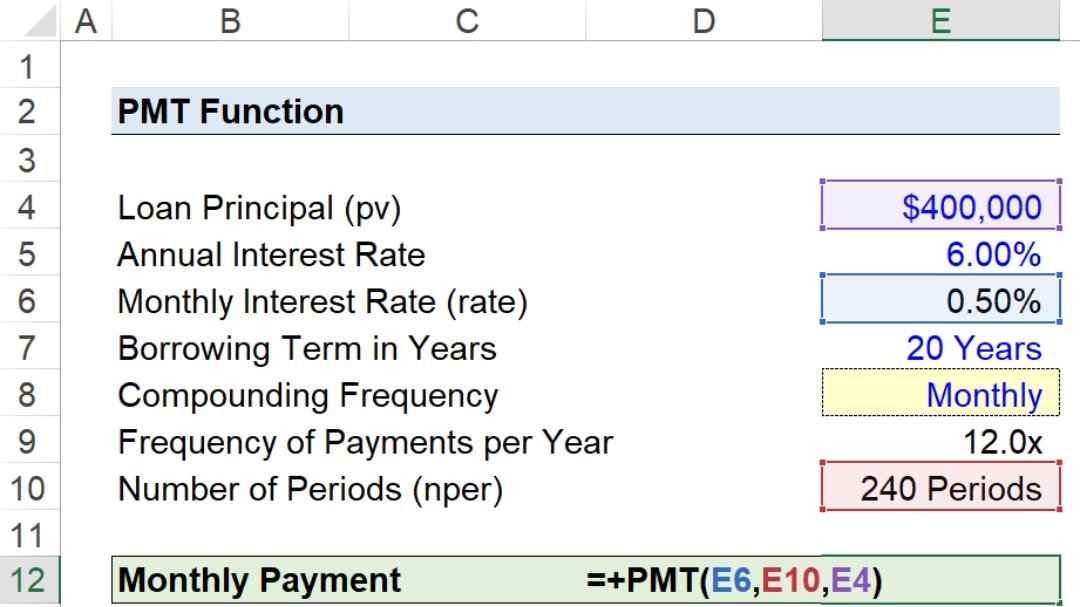Click the 240 Periods cell
Viewport: 1080px width, 607px height.
coord(940,489)
